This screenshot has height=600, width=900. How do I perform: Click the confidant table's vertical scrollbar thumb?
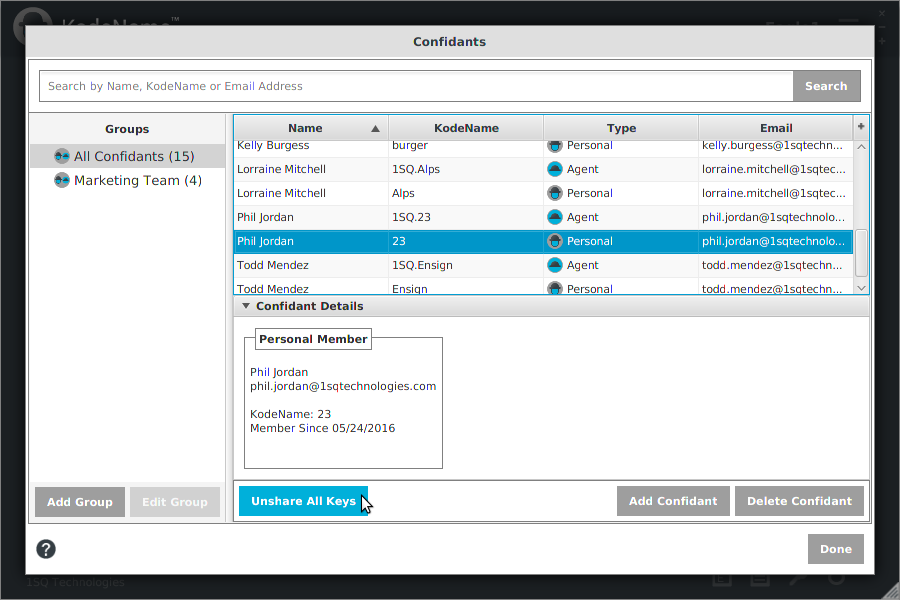(862, 253)
